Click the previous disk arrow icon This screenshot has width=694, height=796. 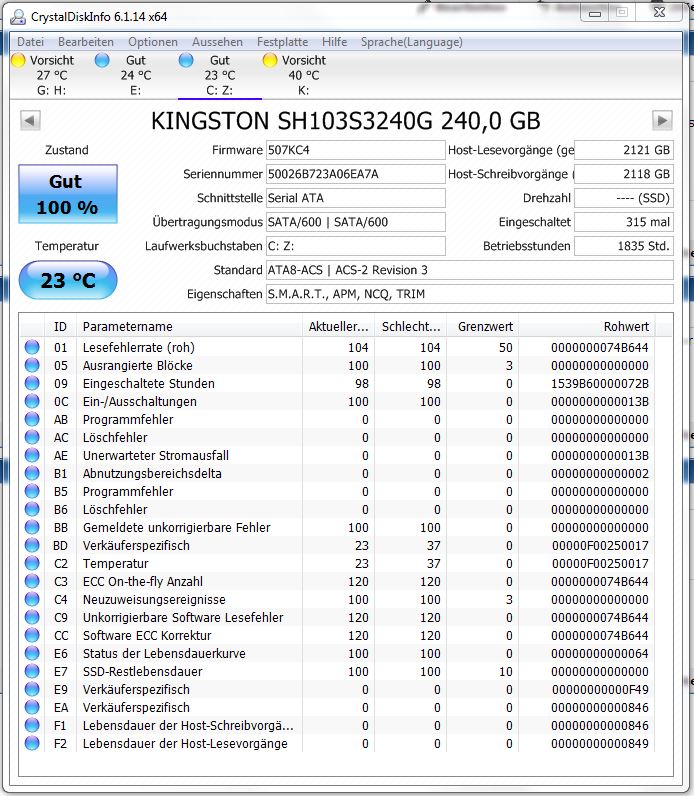click(x=30, y=121)
